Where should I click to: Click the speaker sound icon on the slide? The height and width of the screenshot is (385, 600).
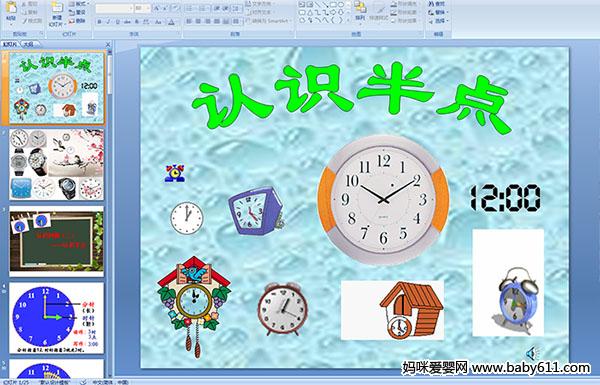click(x=532, y=353)
